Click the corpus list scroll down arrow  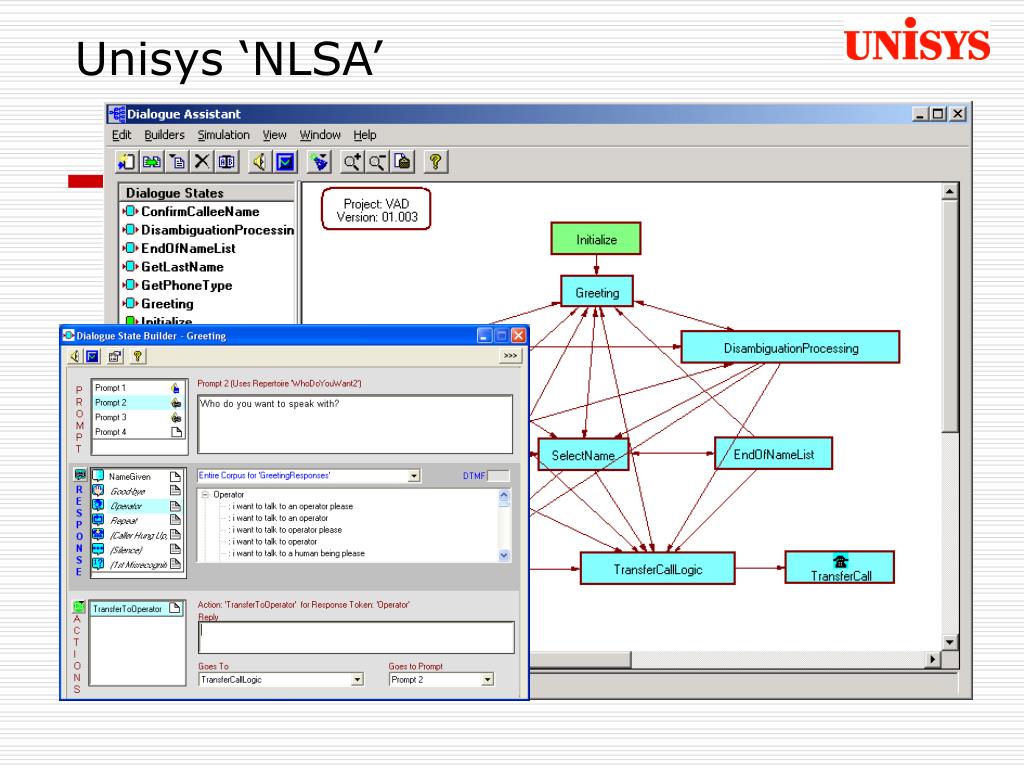(x=504, y=555)
